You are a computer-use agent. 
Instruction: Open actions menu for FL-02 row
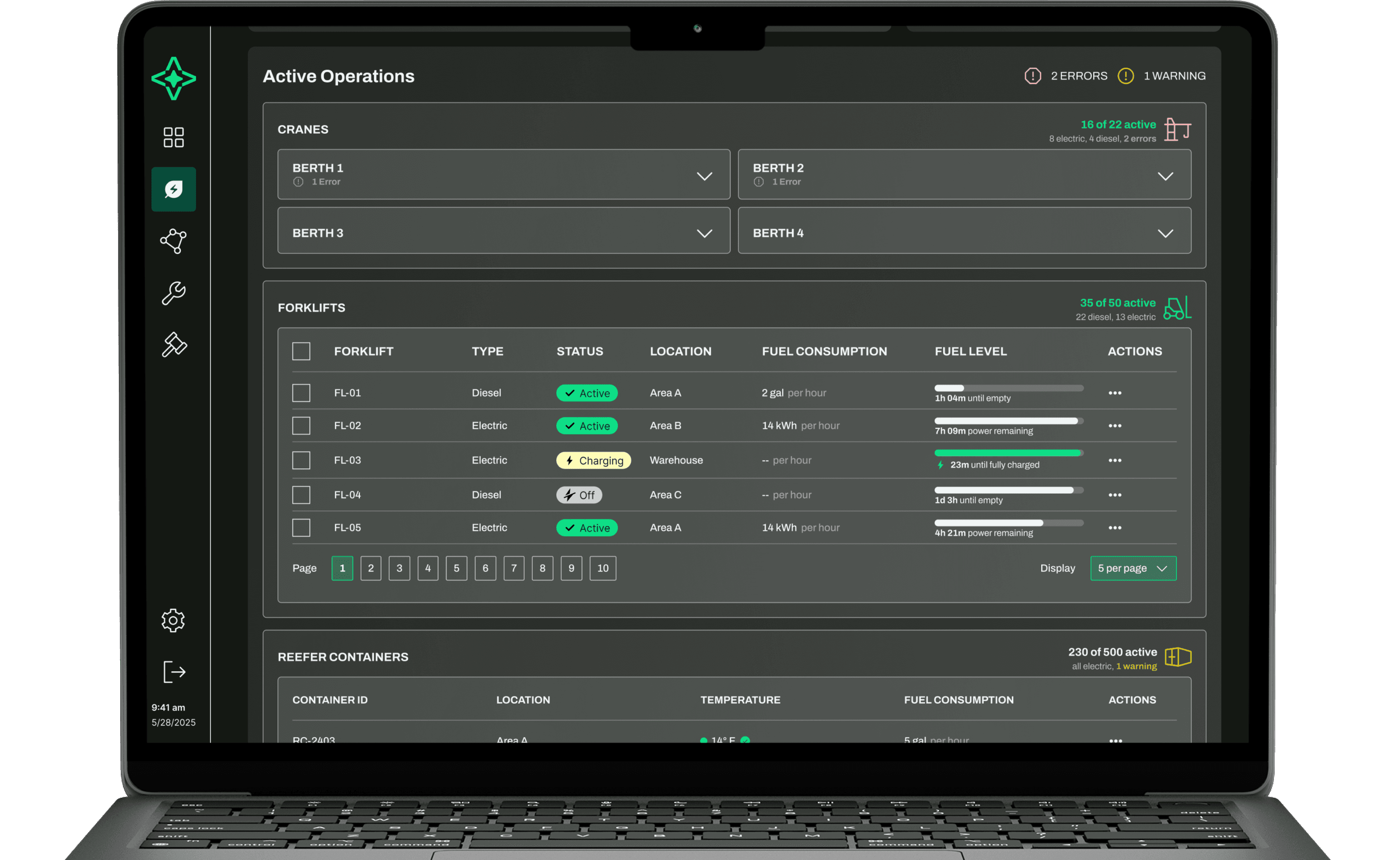click(x=1114, y=426)
